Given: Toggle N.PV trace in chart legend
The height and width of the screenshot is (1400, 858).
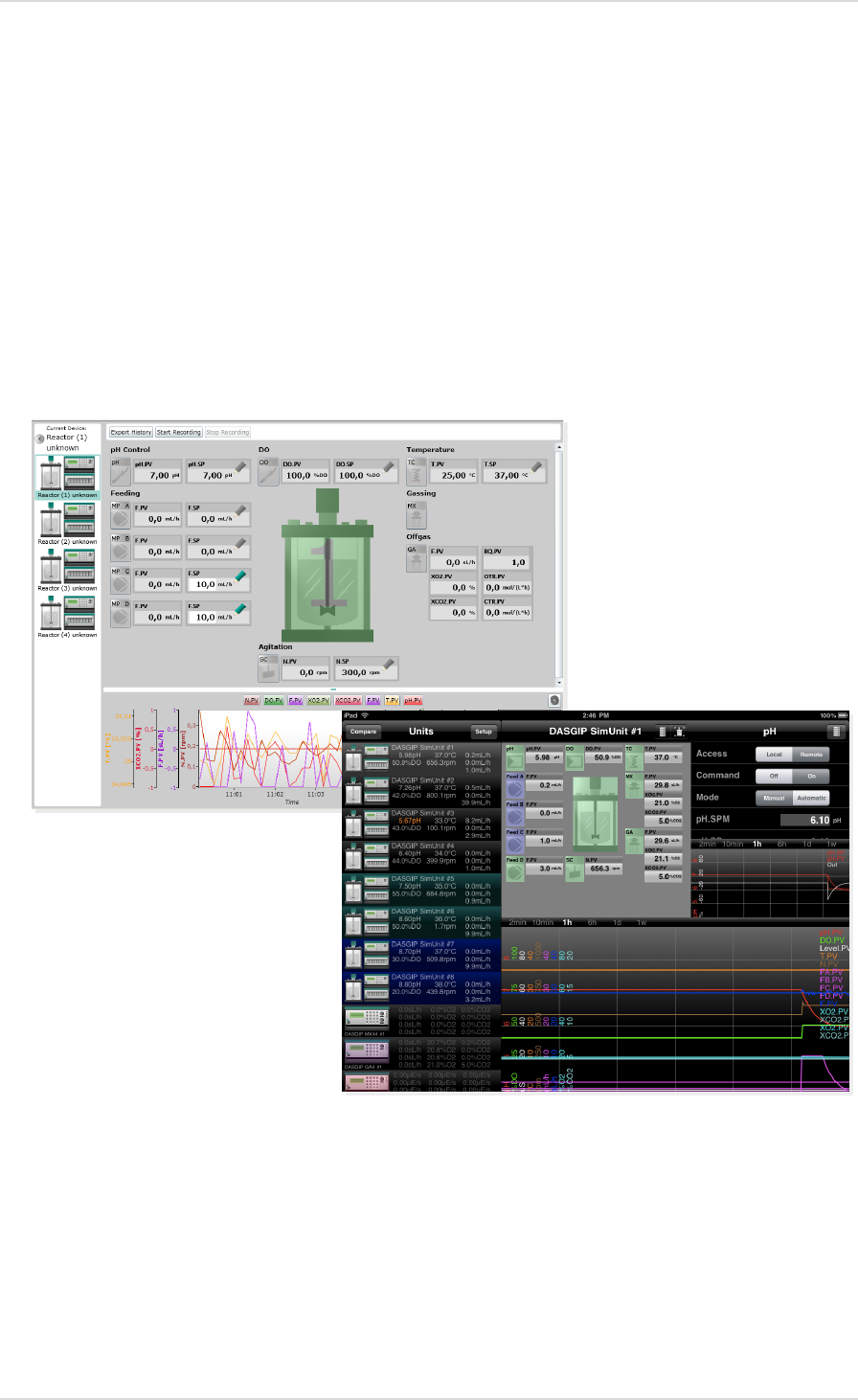Looking at the screenshot, I should tap(252, 701).
